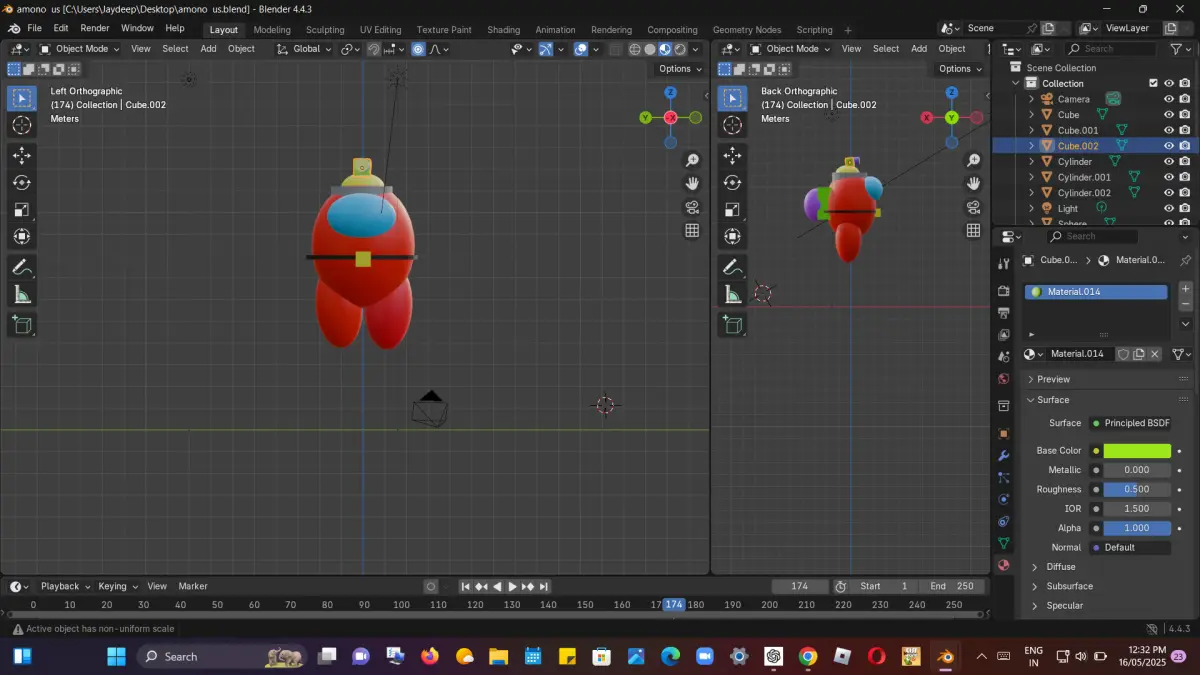Duplicate Material.014 with new material icon

tap(1139, 354)
